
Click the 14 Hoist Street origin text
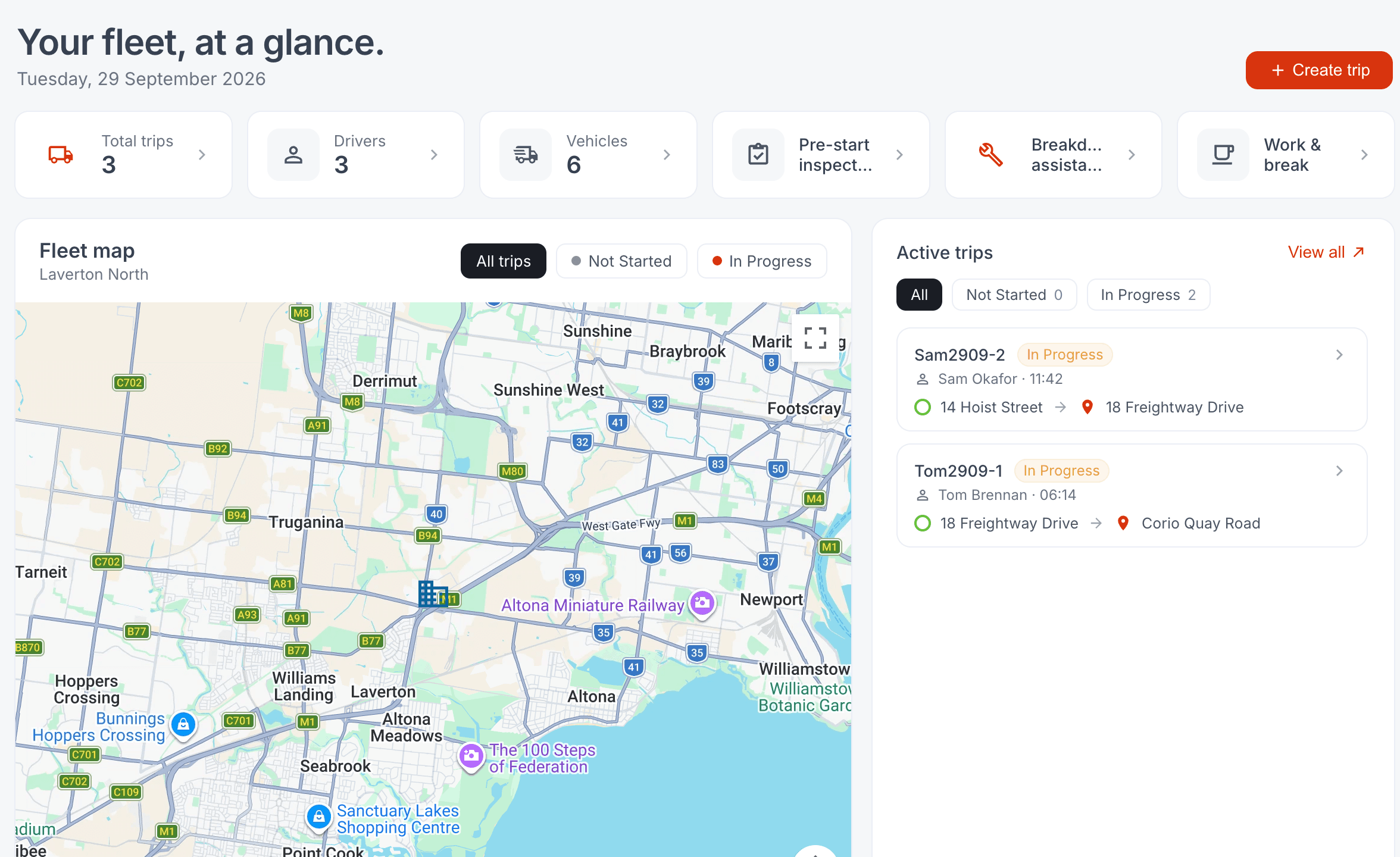point(991,407)
